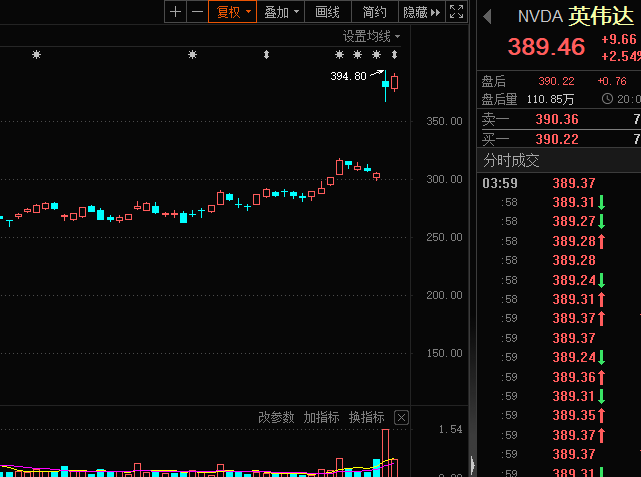This screenshot has width=641, height=477.
Task: Click panel splitter arrow at bottom
Action: (473, 465)
